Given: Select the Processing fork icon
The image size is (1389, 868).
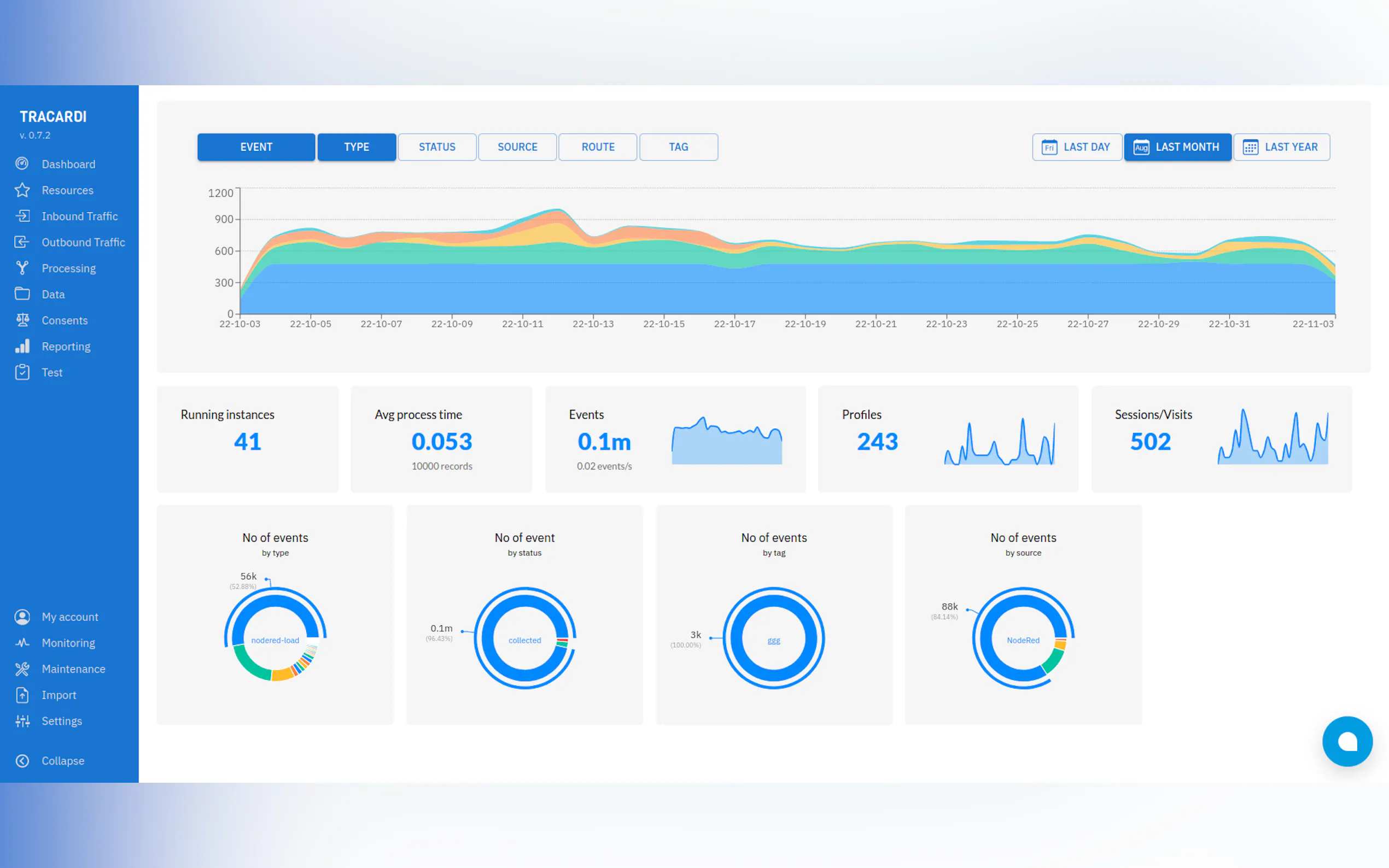Looking at the screenshot, I should (x=22, y=268).
